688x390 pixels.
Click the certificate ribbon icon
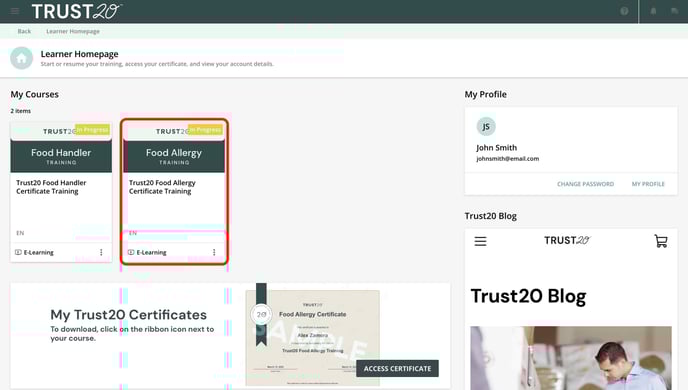[x=261, y=315]
